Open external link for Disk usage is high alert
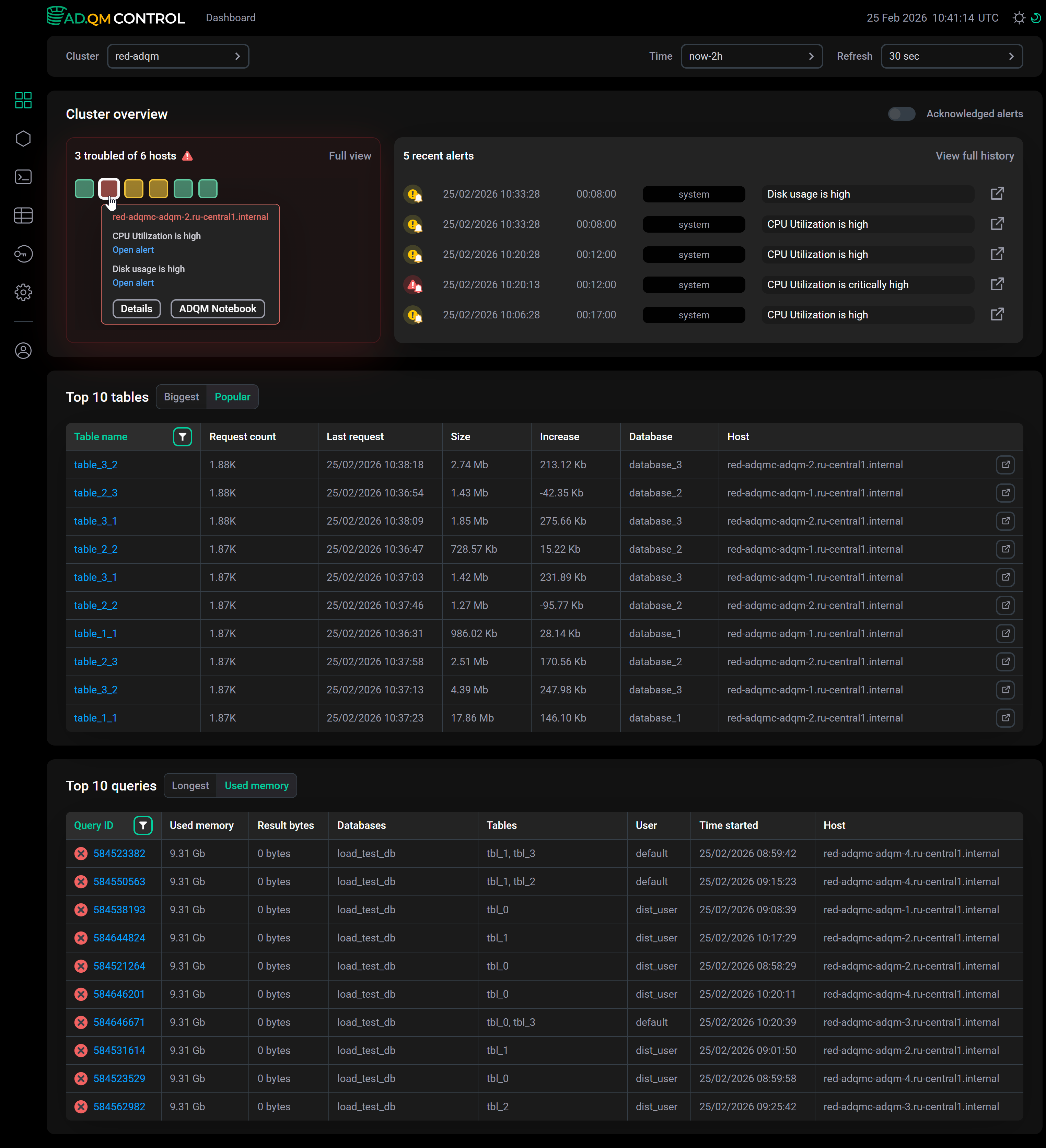The height and width of the screenshot is (1148, 1046). (997, 194)
